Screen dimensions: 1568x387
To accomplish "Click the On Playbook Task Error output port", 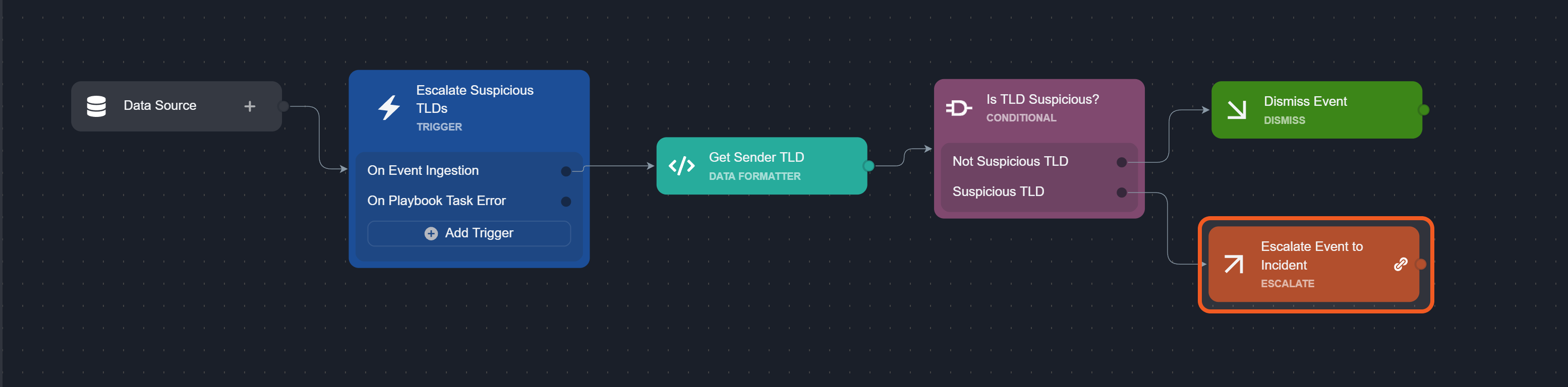I will [565, 202].
